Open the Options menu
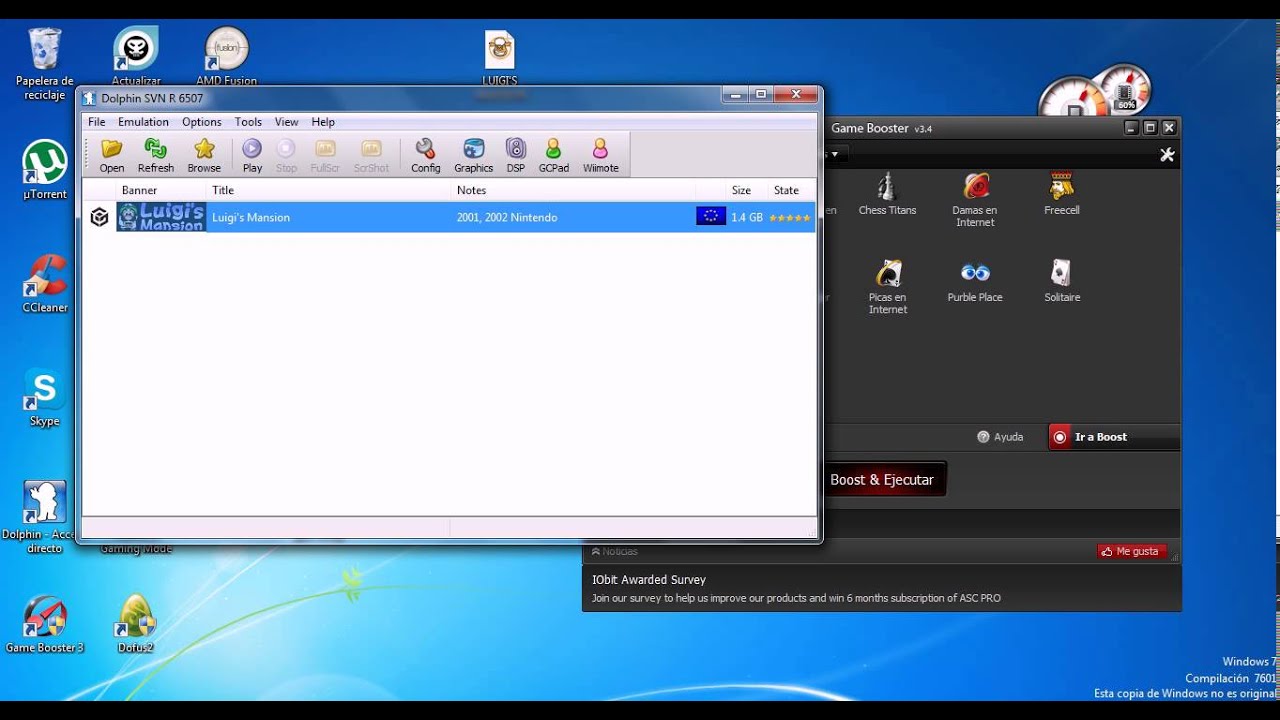The image size is (1280, 720). pyautogui.click(x=202, y=122)
